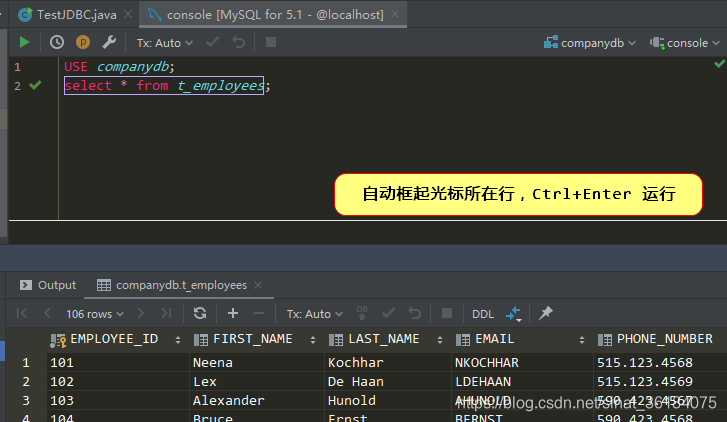Image resolution: width=727 pixels, height=422 pixels.
Task: Select the cell containing Lex
Action: pyautogui.click(x=256, y=382)
